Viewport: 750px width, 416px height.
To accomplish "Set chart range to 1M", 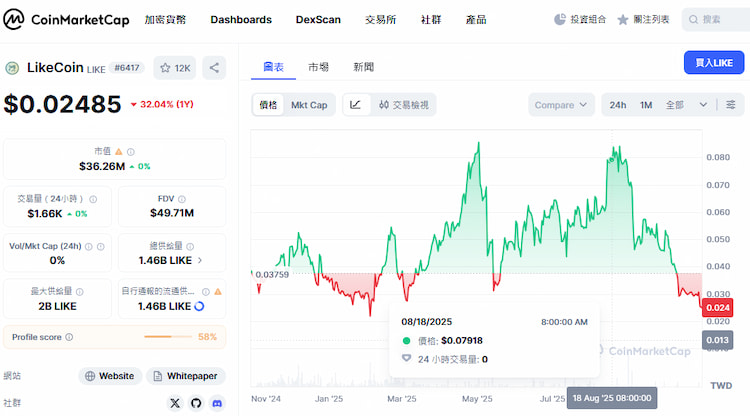I will tap(646, 105).
